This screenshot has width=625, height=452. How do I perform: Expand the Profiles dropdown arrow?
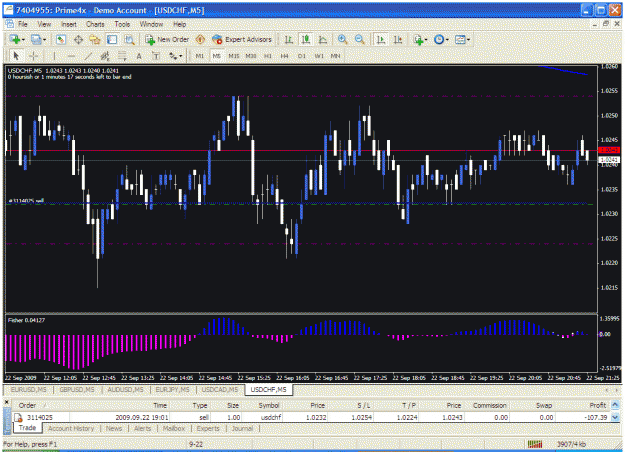[44, 39]
